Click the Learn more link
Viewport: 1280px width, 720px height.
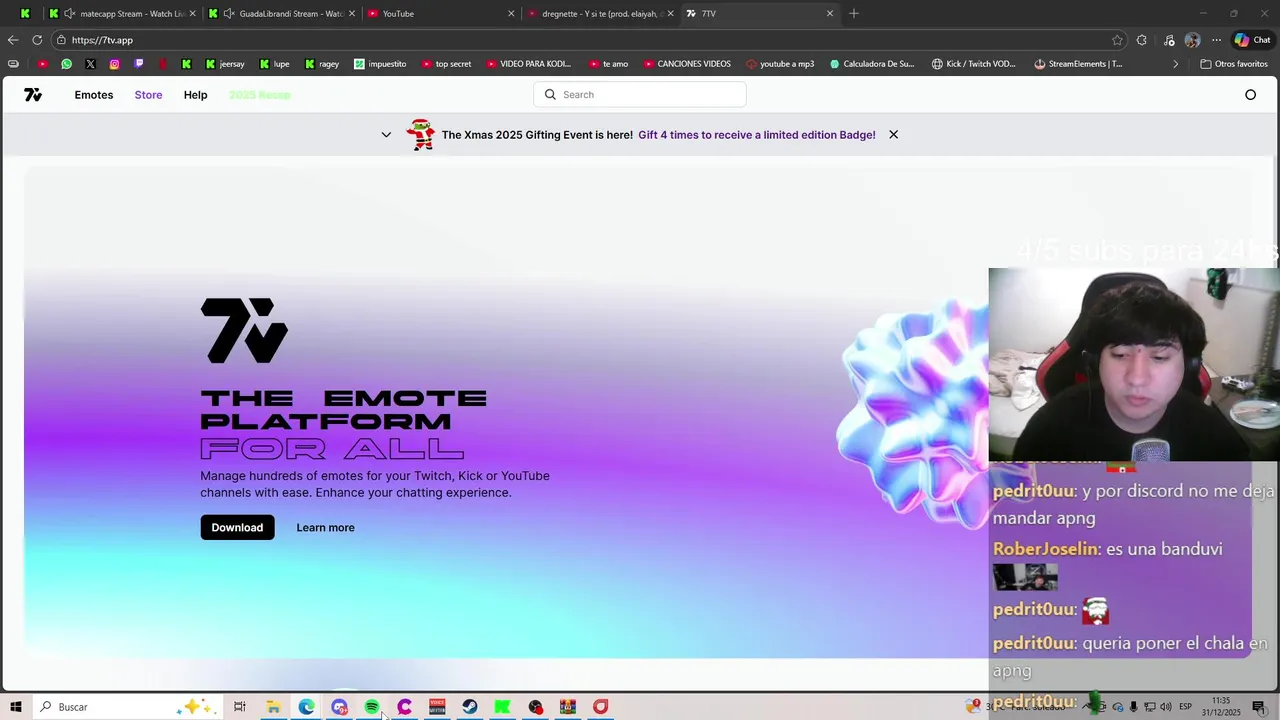pyautogui.click(x=325, y=528)
